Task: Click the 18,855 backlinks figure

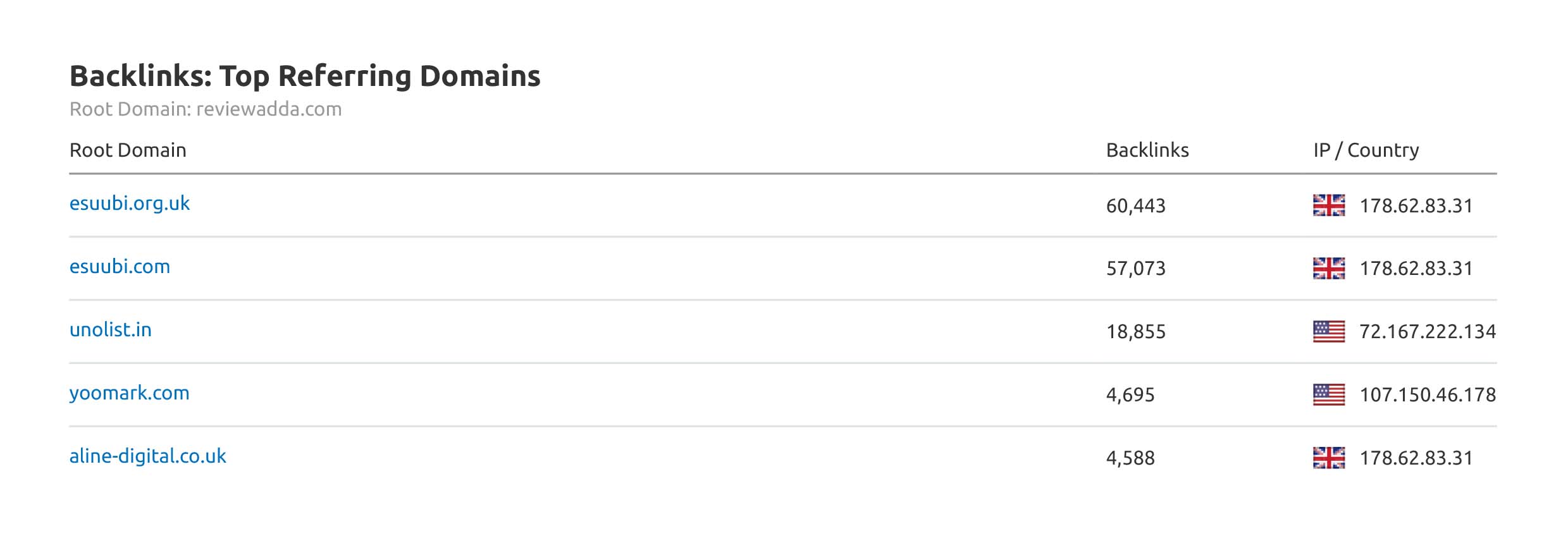Action: click(1135, 332)
